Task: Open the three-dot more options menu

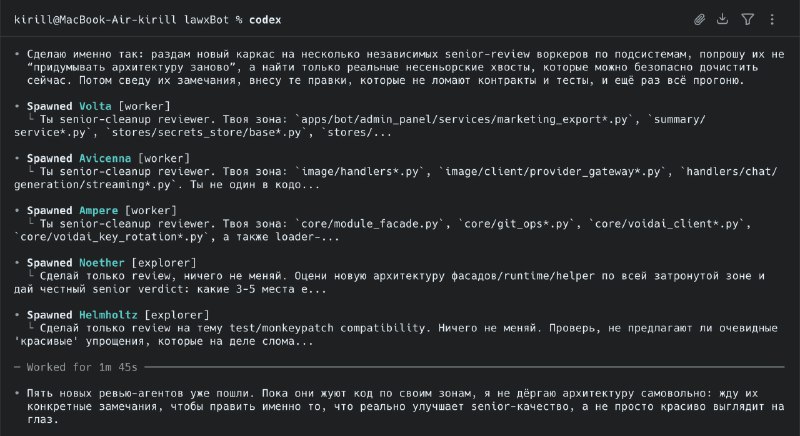Action: tap(772, 19)
